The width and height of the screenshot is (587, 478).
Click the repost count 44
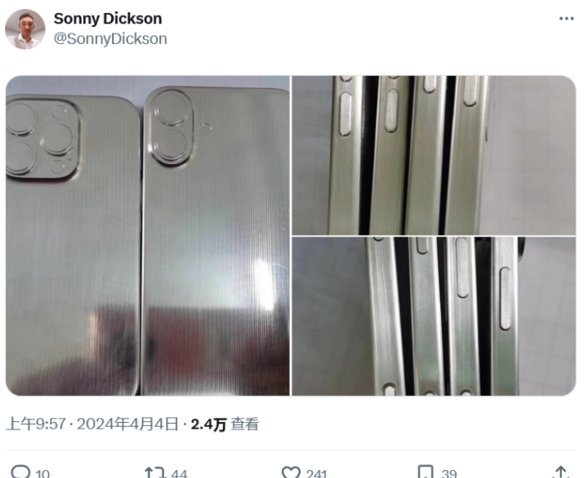click(x=179, y=474)
